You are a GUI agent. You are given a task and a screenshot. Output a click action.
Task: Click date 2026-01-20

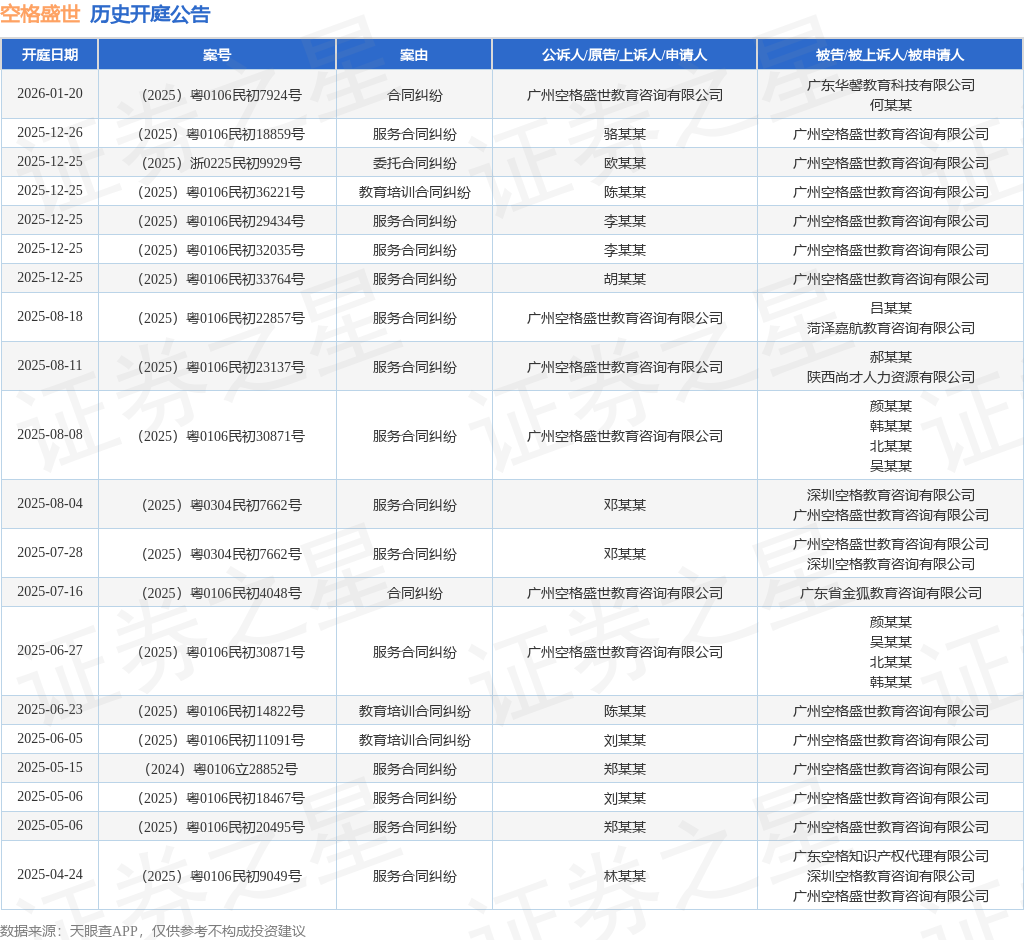coord(50,93)
